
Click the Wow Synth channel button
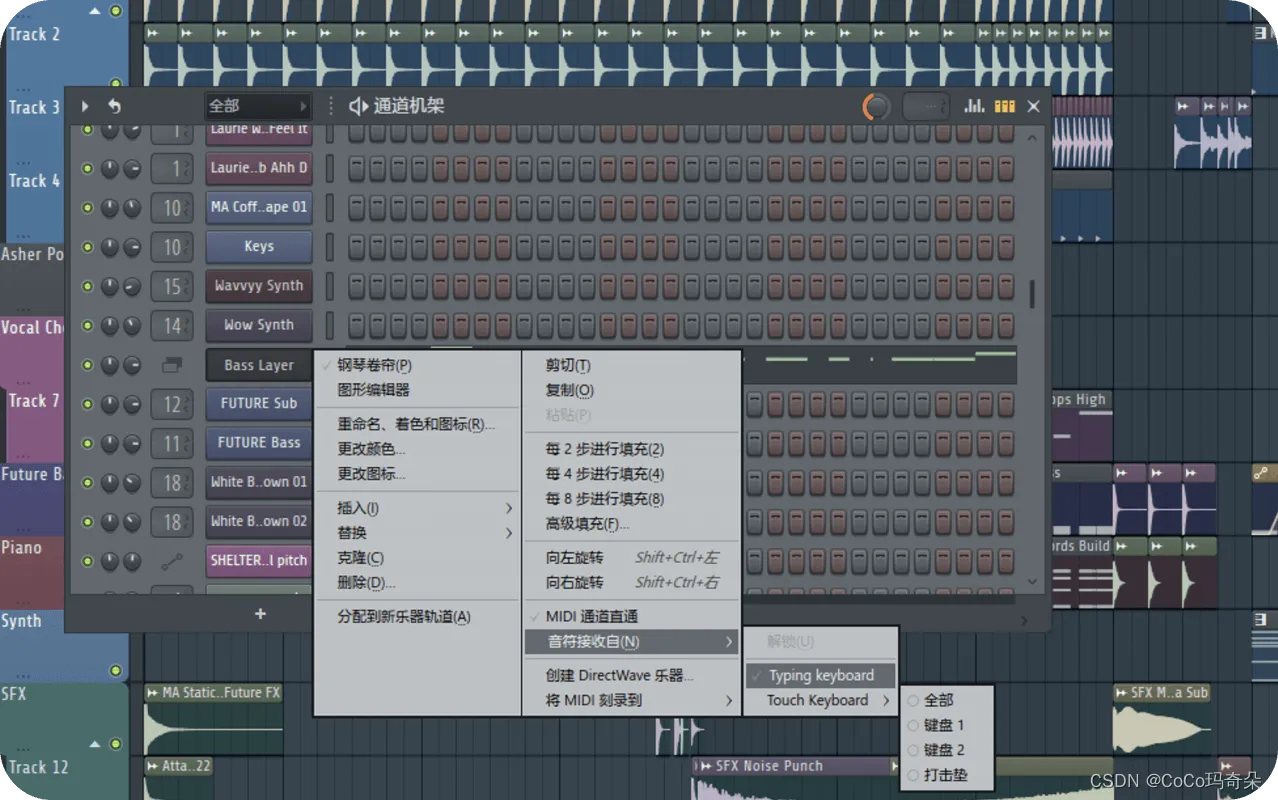pyautogui.click(x=259, y=325)
